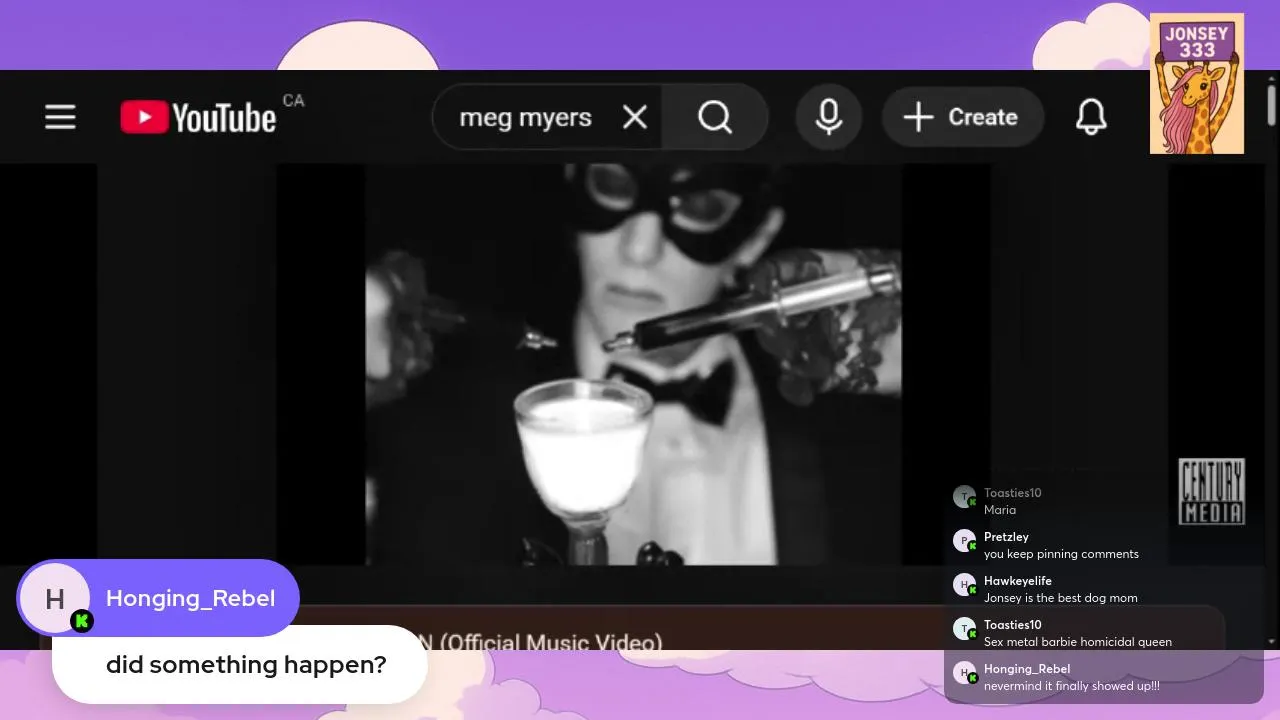Click the '(Official Music Video)' title text
The height and width of the screenshot is (720, 1280).
(x=551, y=642)
